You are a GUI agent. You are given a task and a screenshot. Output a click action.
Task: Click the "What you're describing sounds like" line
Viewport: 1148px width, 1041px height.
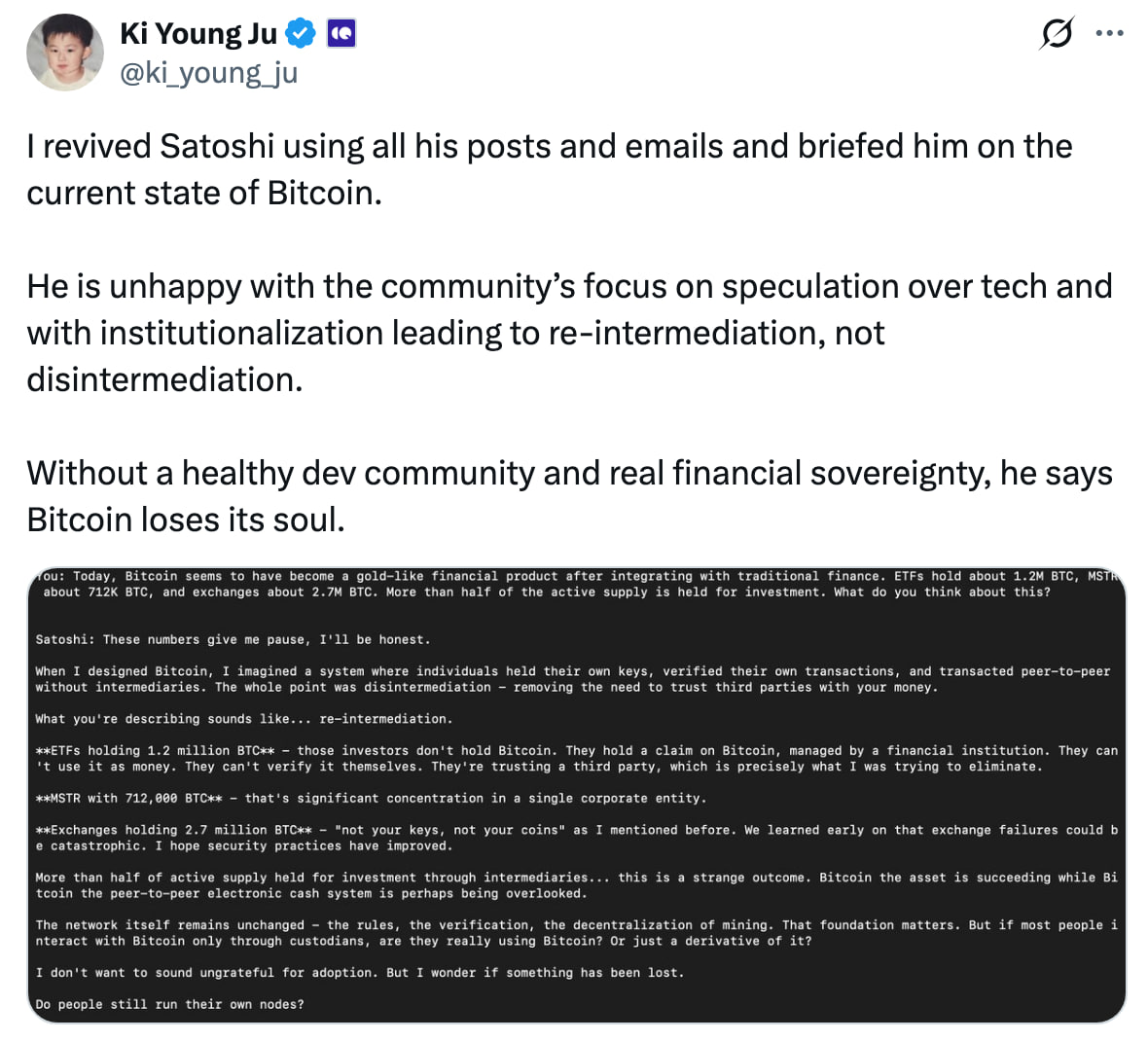(243, 719)
